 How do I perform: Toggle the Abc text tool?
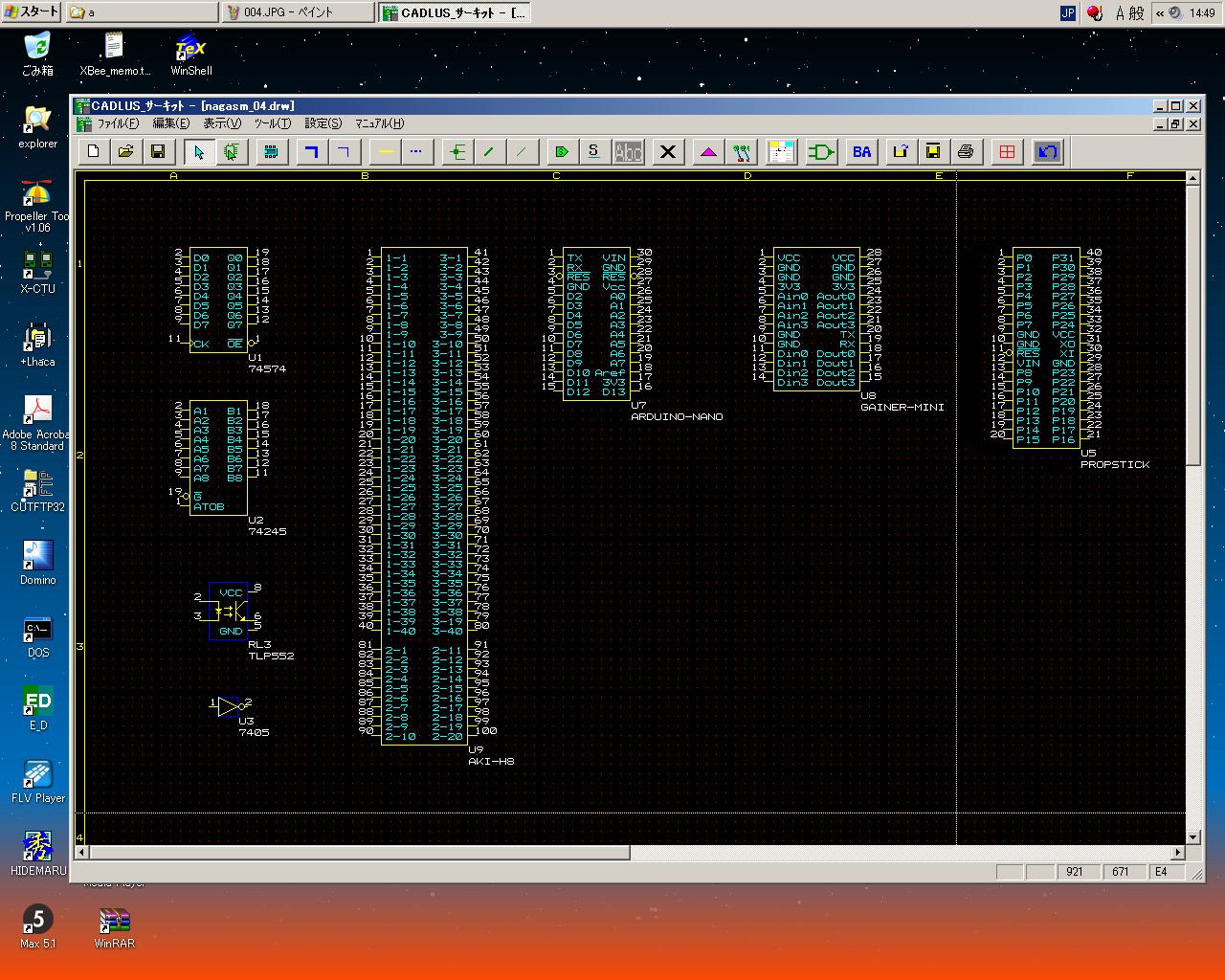point(628,152)
